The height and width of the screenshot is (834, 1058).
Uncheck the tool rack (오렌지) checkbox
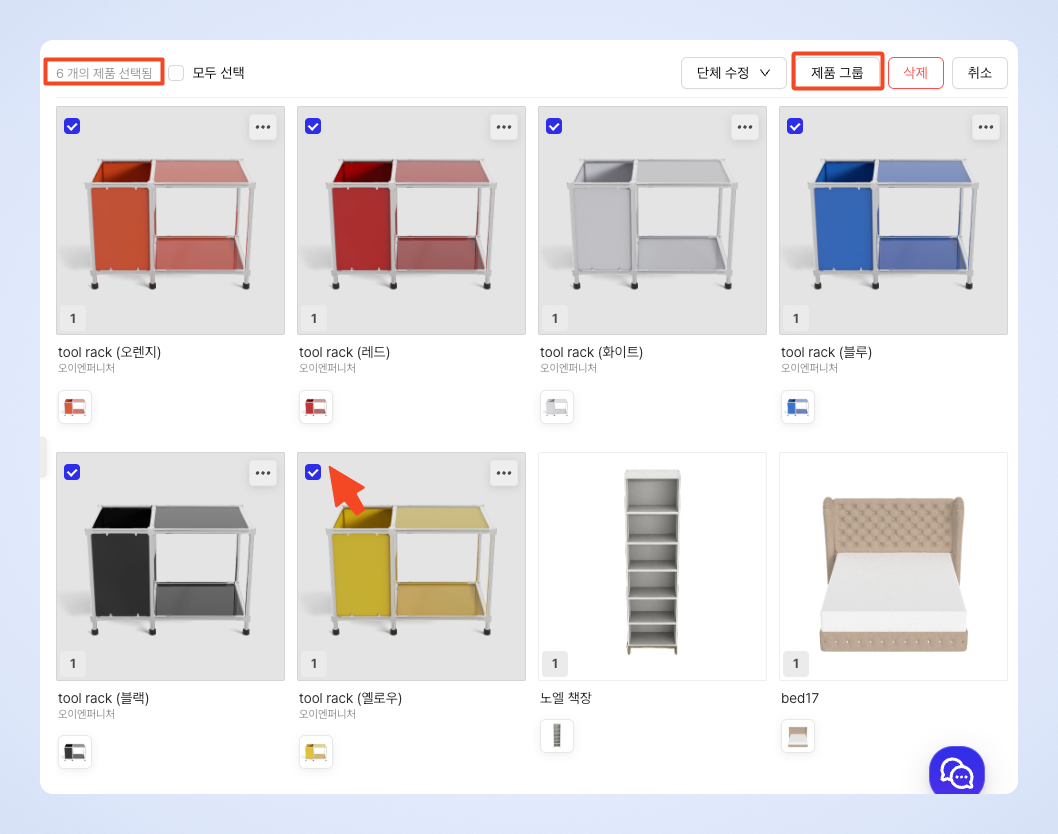click(72, 126)
